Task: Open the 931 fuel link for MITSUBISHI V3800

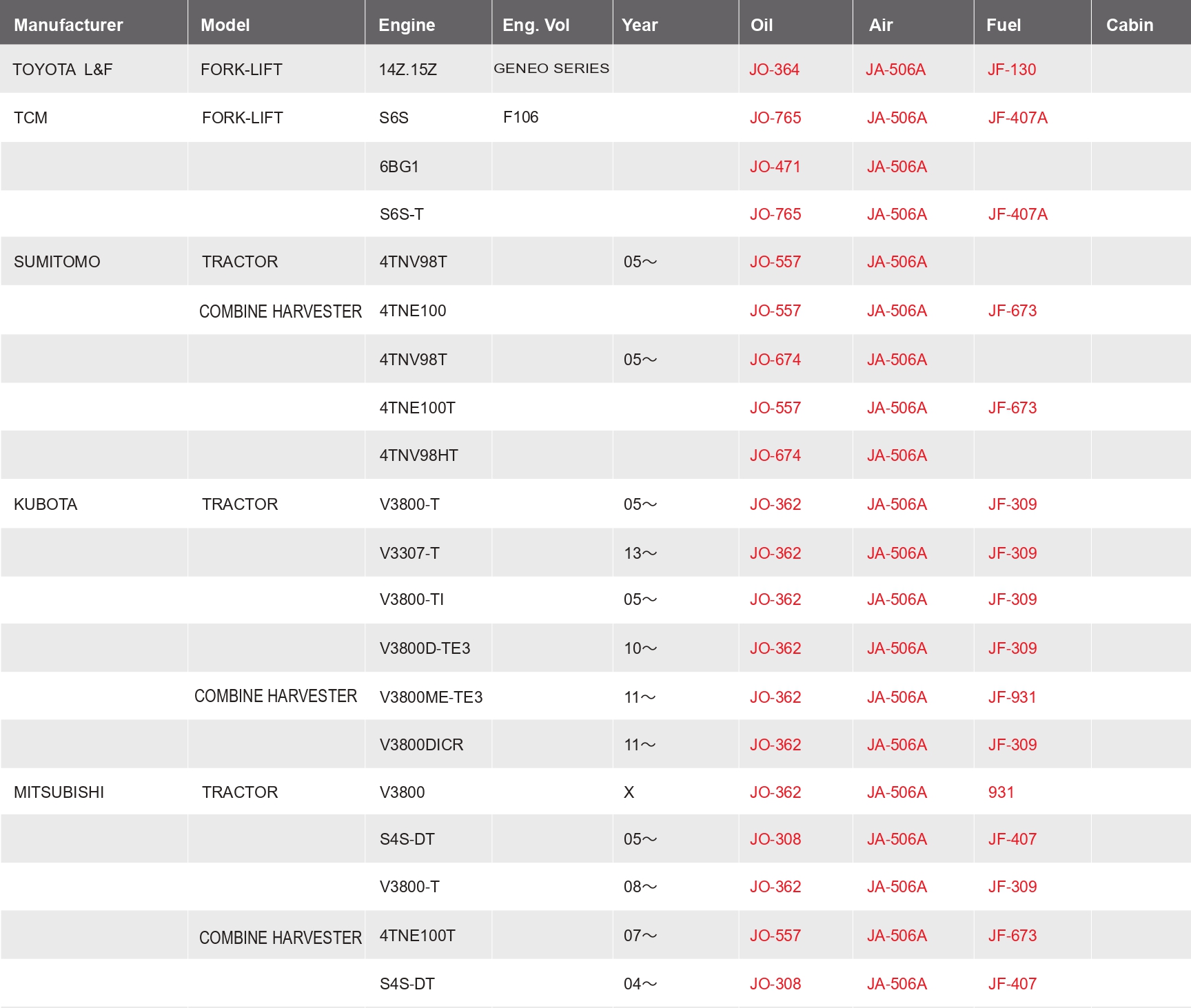Action: pyautogui.click(x=1001, y=792)
